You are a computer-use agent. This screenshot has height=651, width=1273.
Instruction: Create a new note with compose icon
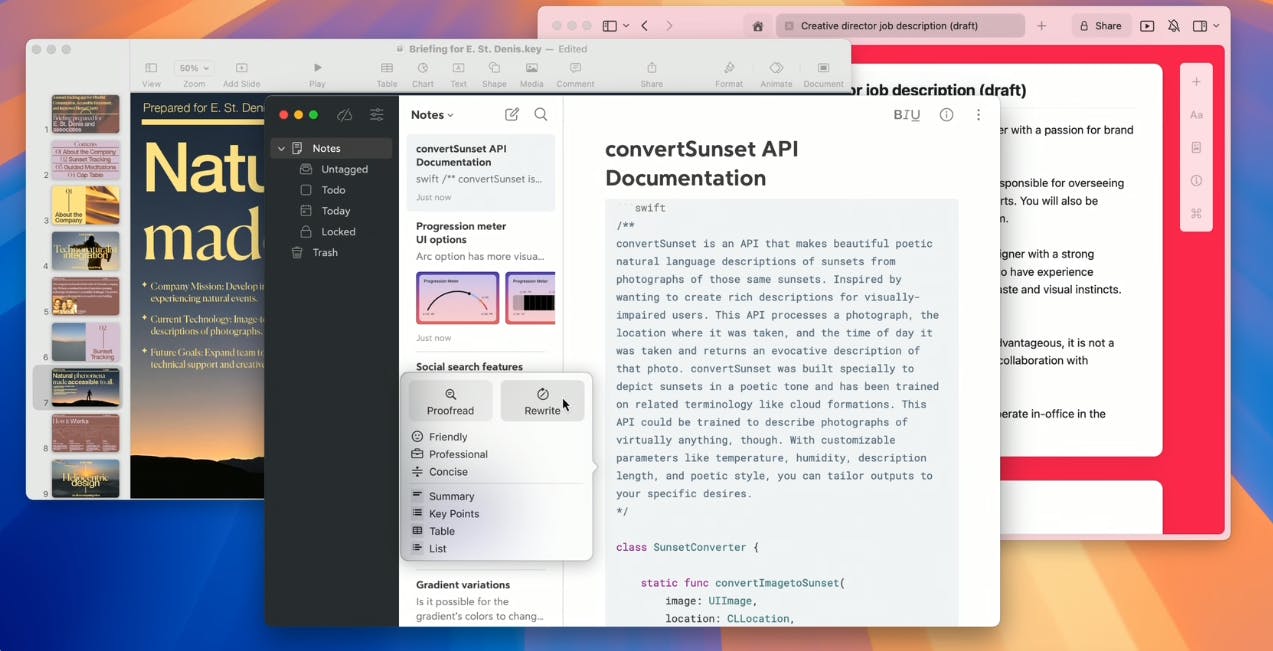tap(512, 115)
